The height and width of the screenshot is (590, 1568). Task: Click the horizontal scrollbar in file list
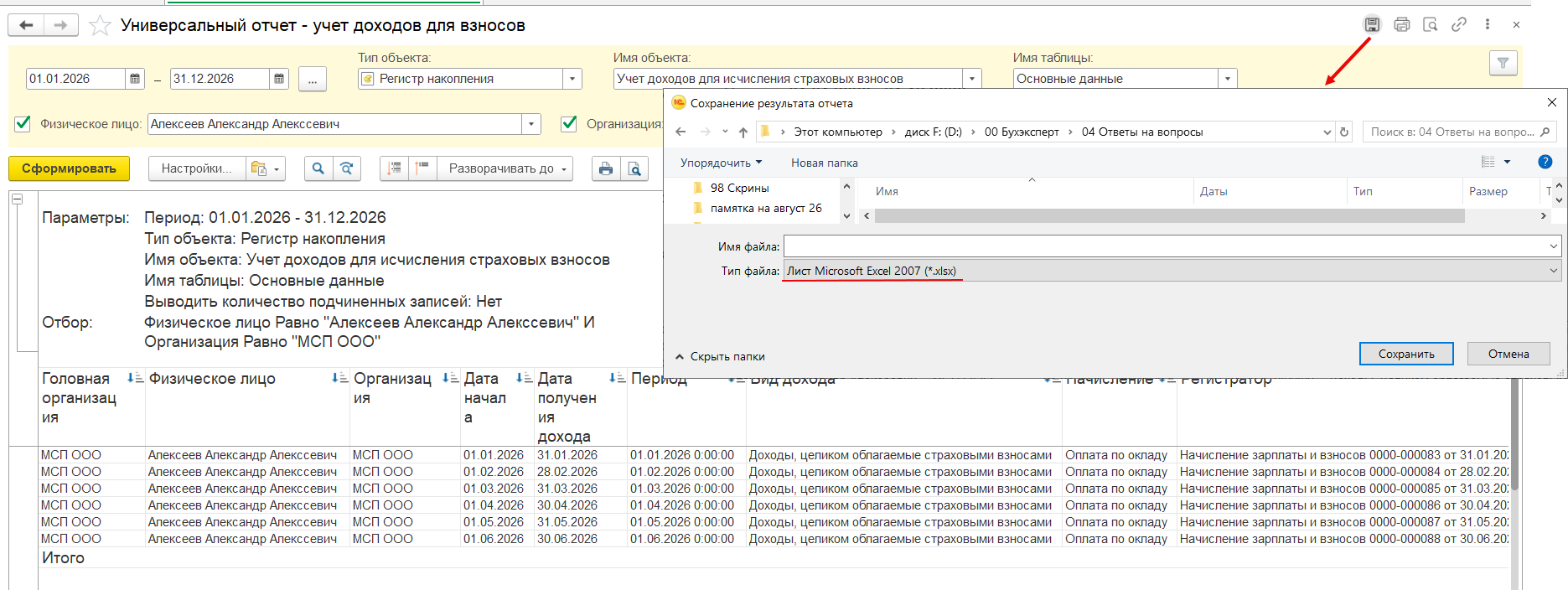[x=1169, y=216]
